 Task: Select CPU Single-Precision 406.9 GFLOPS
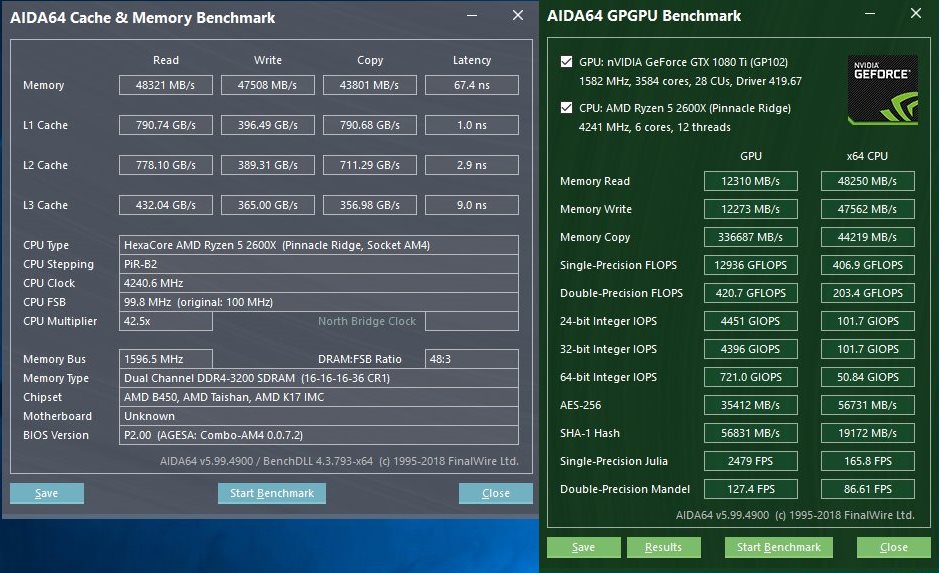click(868, 265)
